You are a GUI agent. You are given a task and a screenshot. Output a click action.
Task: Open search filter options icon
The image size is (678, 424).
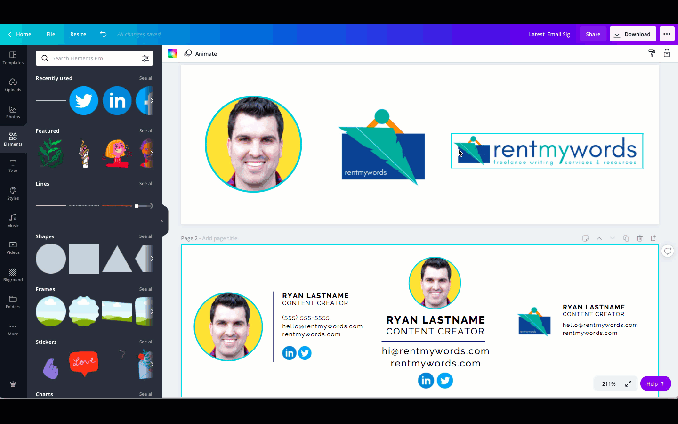coord(146,58)
